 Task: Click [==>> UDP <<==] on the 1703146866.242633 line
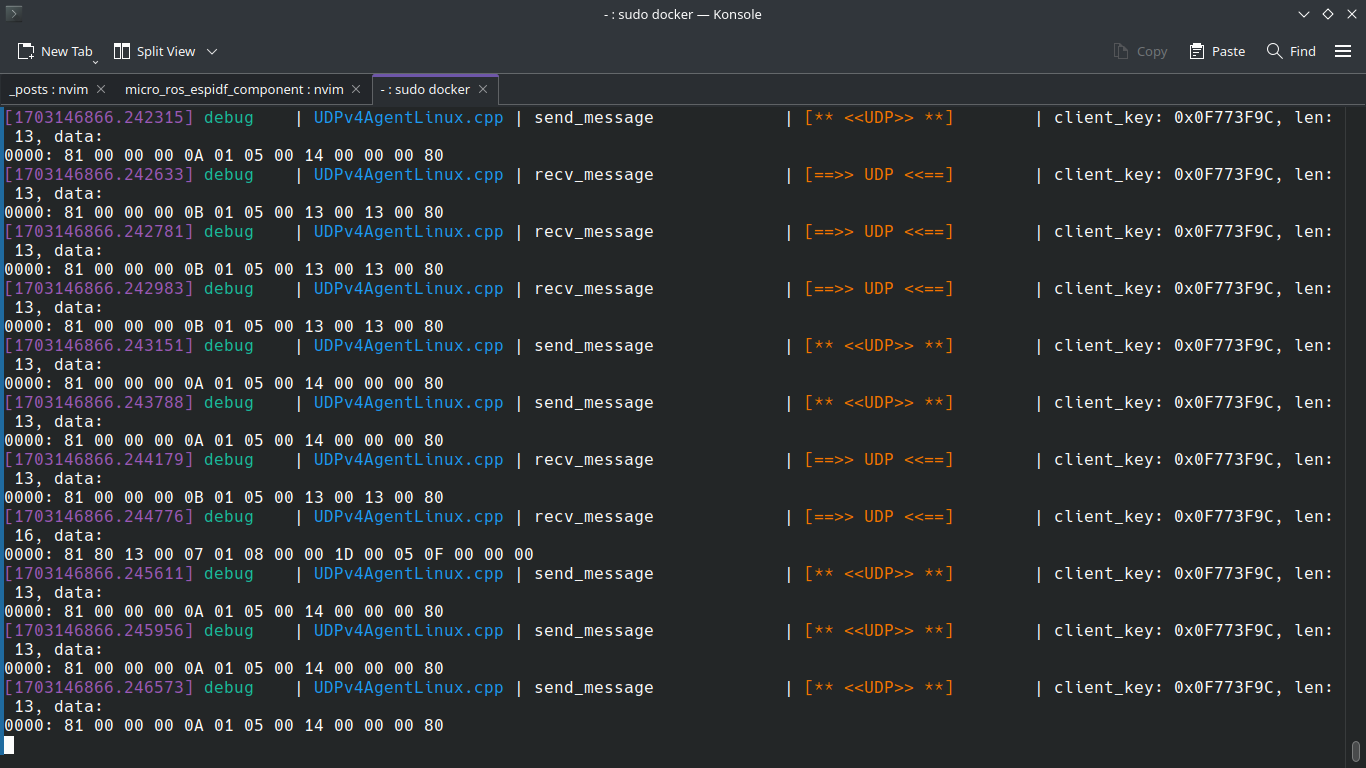[879, 174]
